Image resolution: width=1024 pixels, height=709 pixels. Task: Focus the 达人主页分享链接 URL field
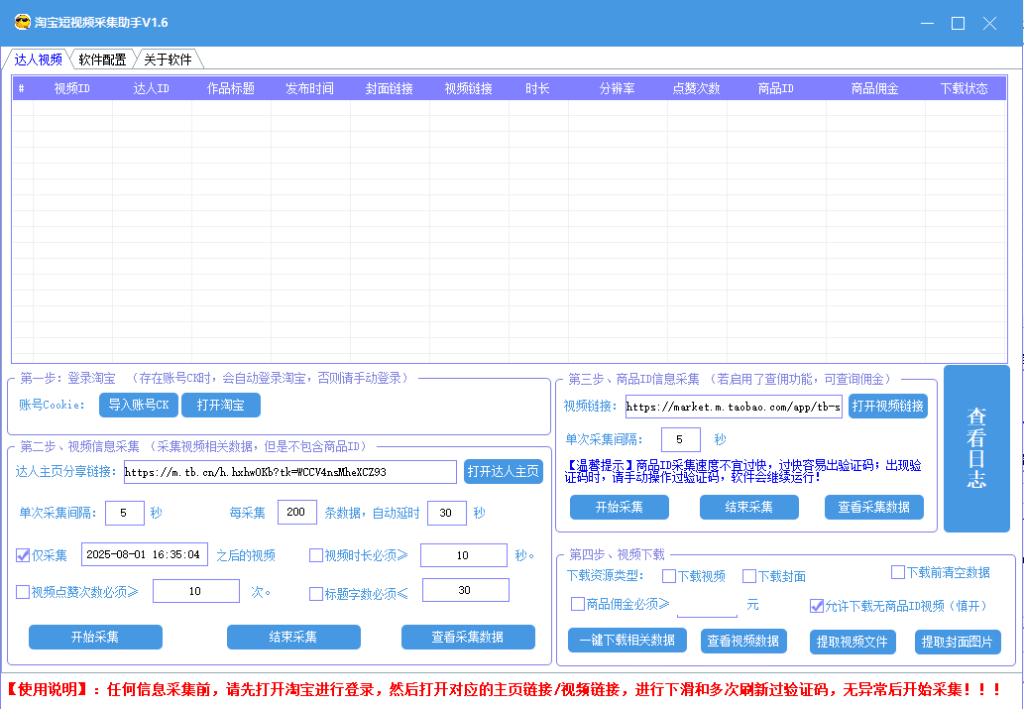pos(290,472)
